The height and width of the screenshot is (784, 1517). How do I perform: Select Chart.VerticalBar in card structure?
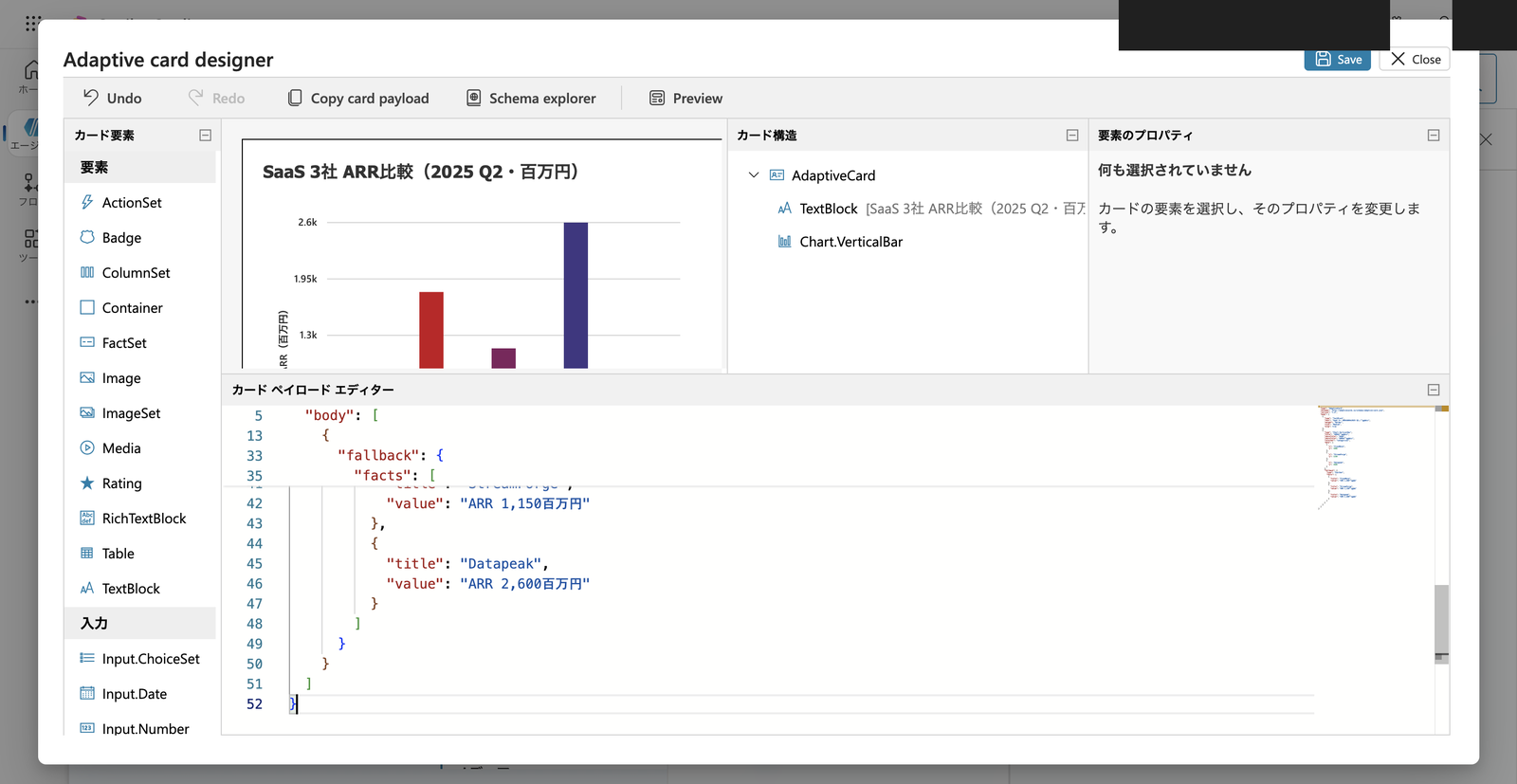(851, 242)
